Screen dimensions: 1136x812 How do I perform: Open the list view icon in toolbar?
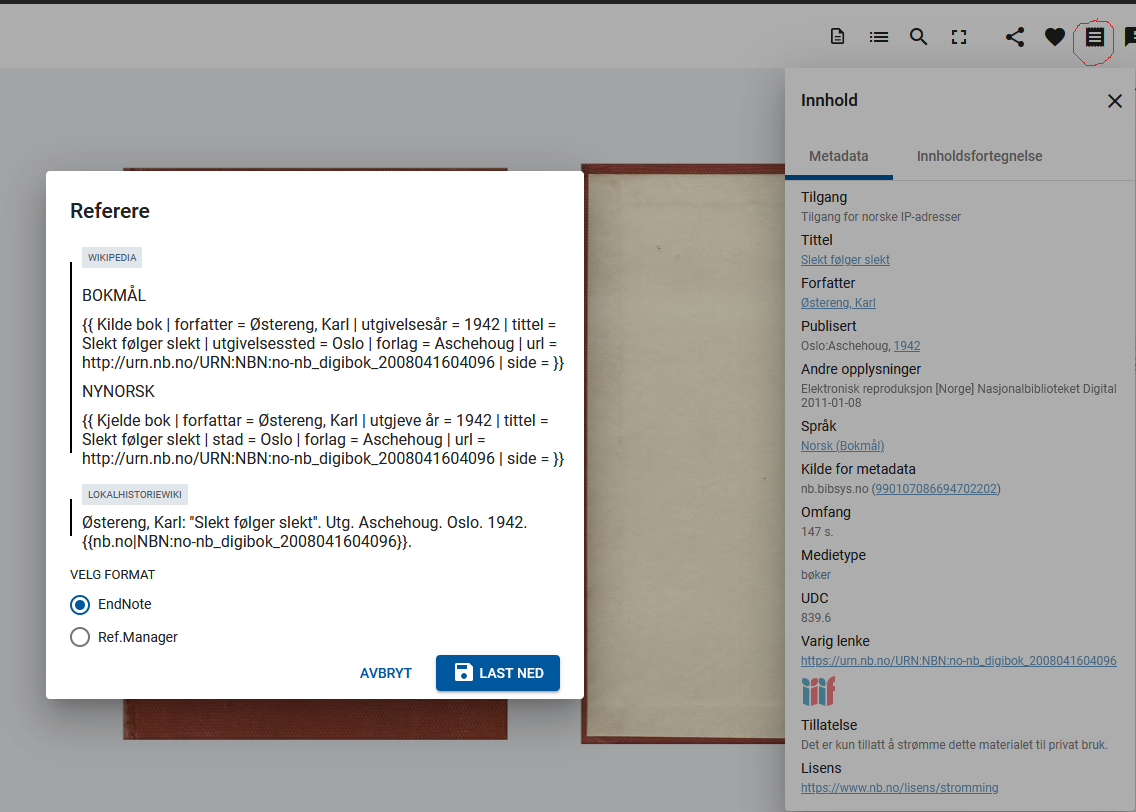pyautogui.click(x=879, y=37)
